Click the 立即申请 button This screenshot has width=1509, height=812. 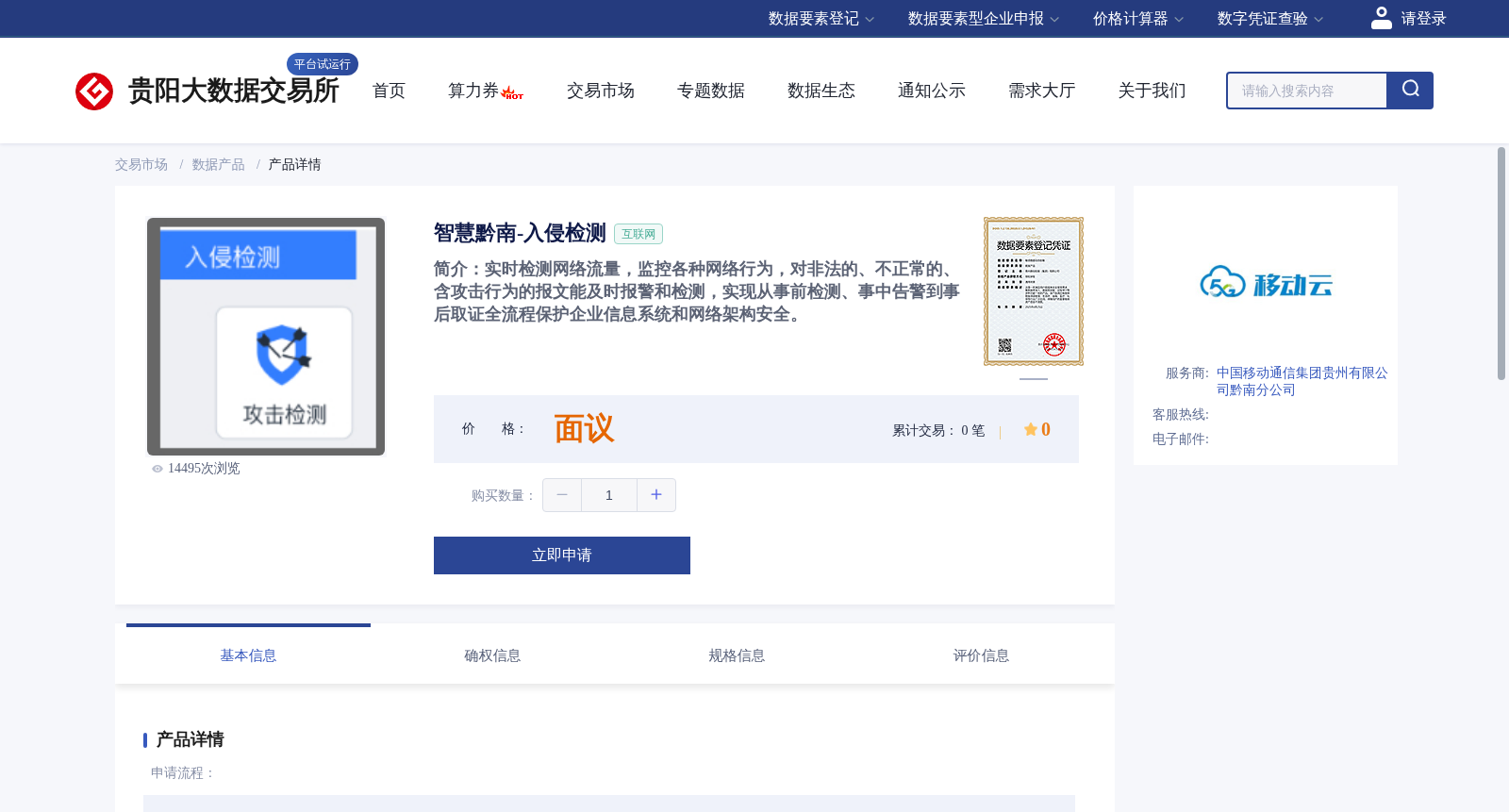coord(562,555)
